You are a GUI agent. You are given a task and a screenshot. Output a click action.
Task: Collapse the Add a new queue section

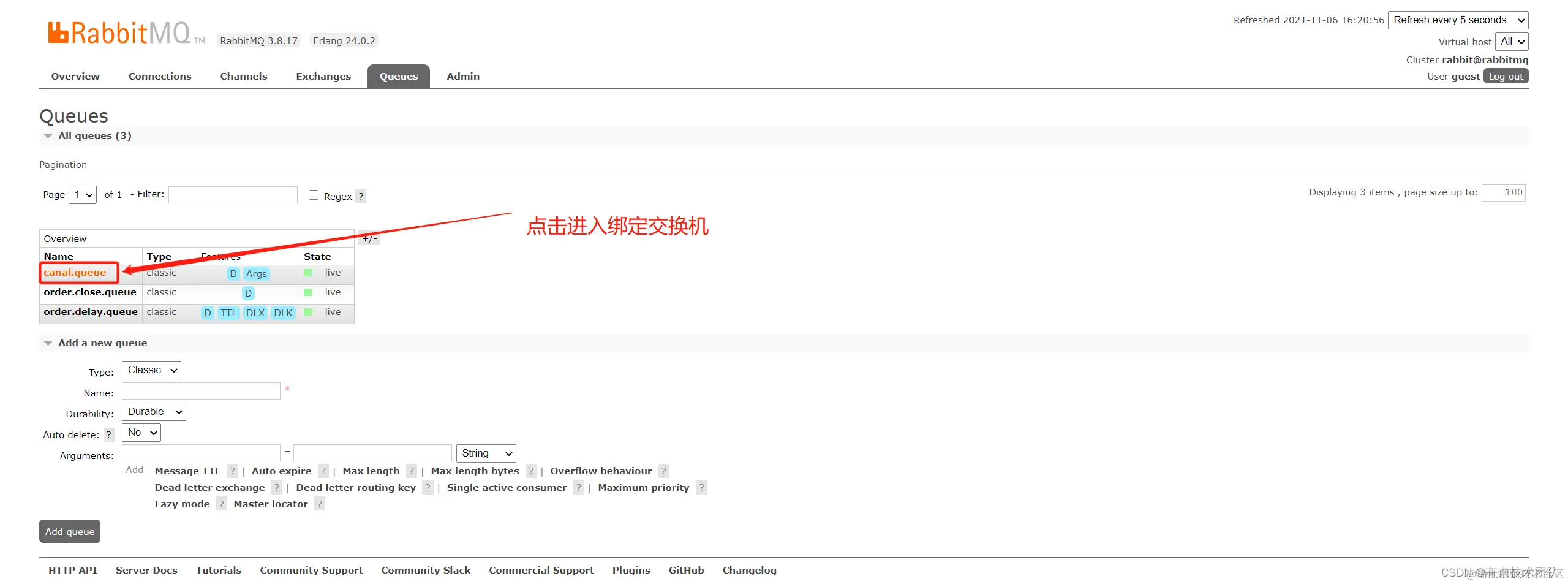[x=103, y=343]
